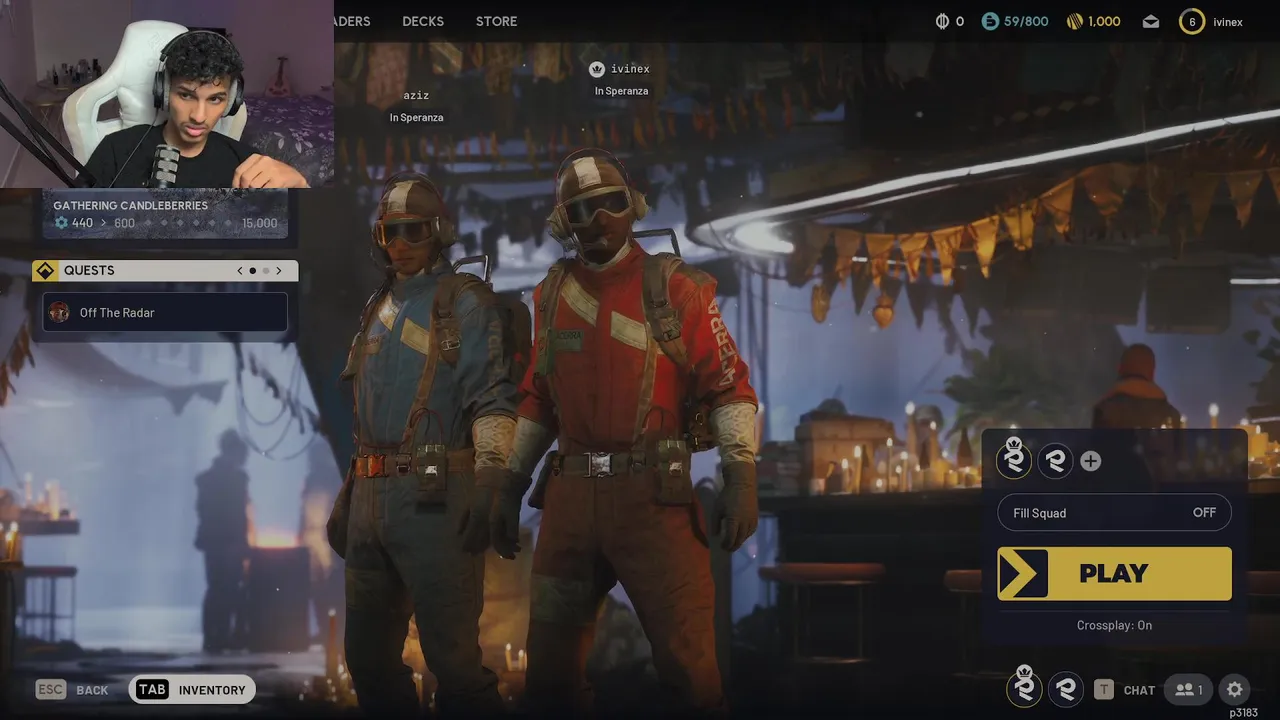Add a squad member with plus icon
This screenshot has height=720, width=1280.
[x=1090, y=461]
